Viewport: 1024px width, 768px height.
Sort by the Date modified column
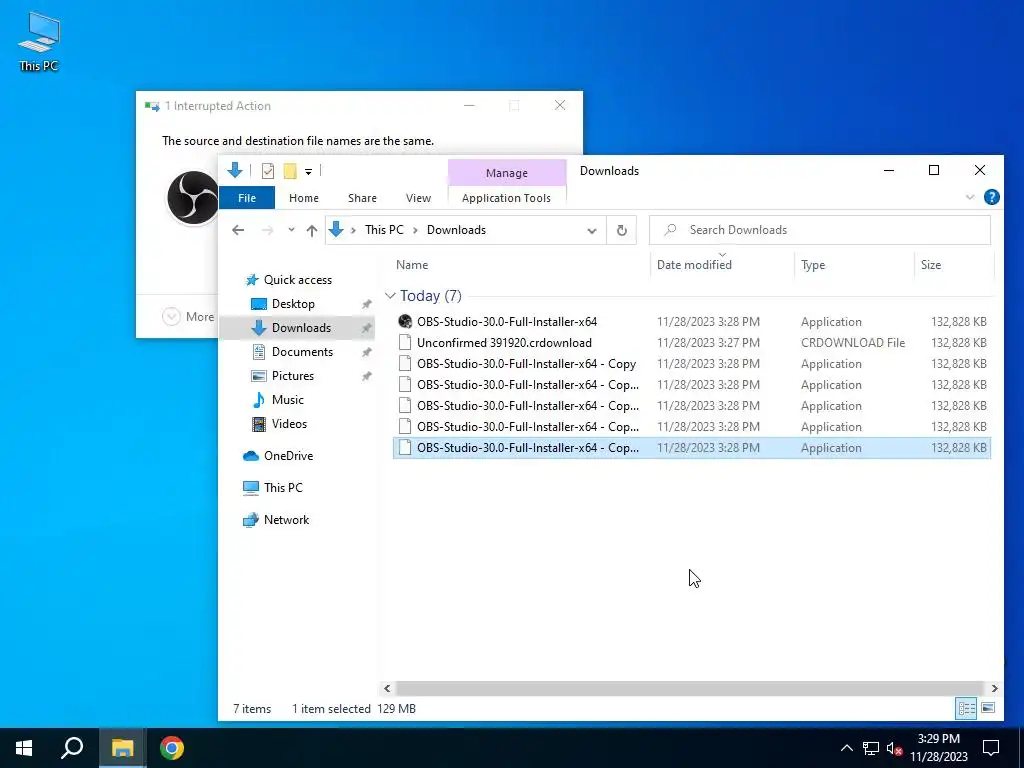694,264
